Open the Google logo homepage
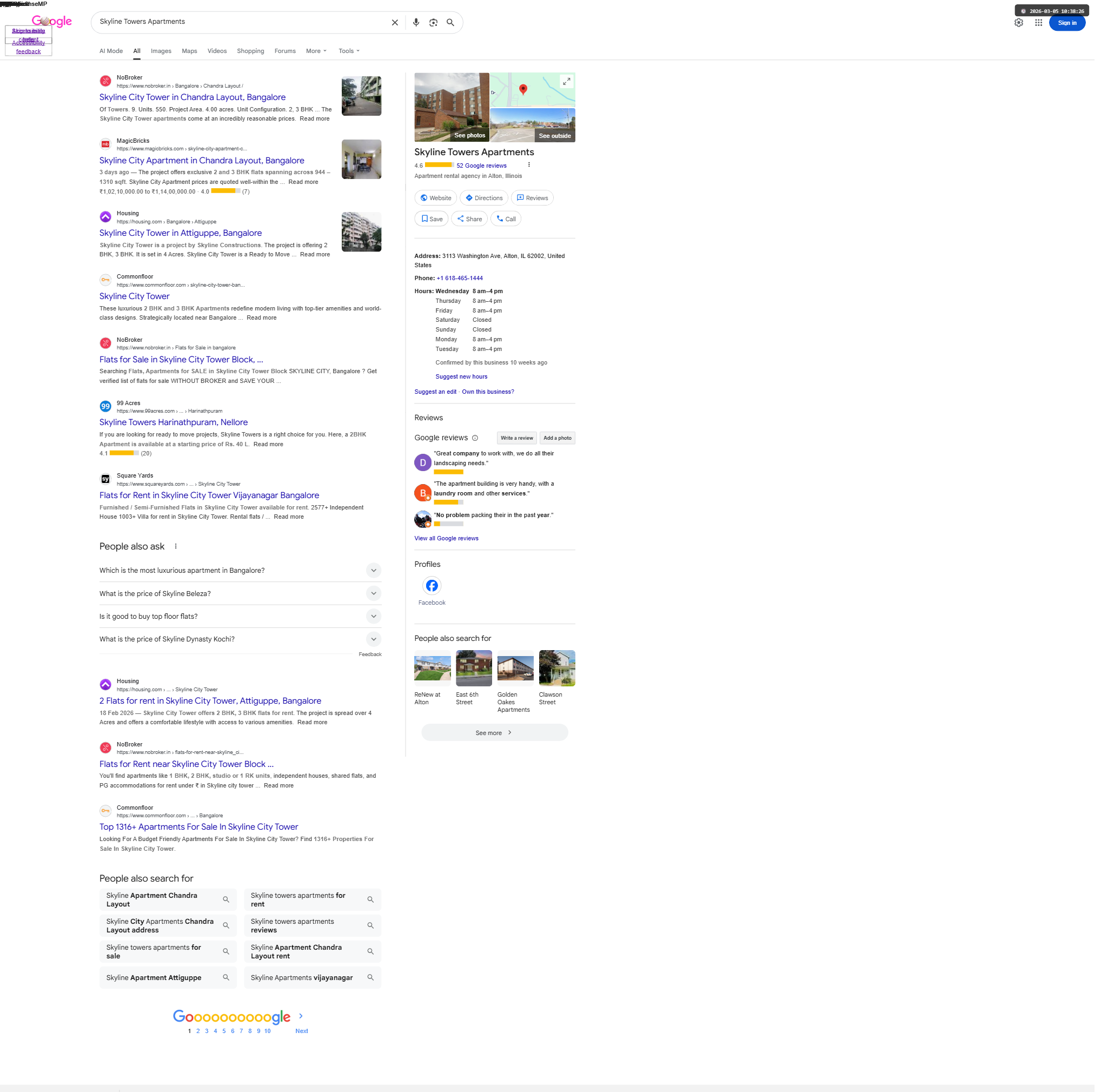 52,22
